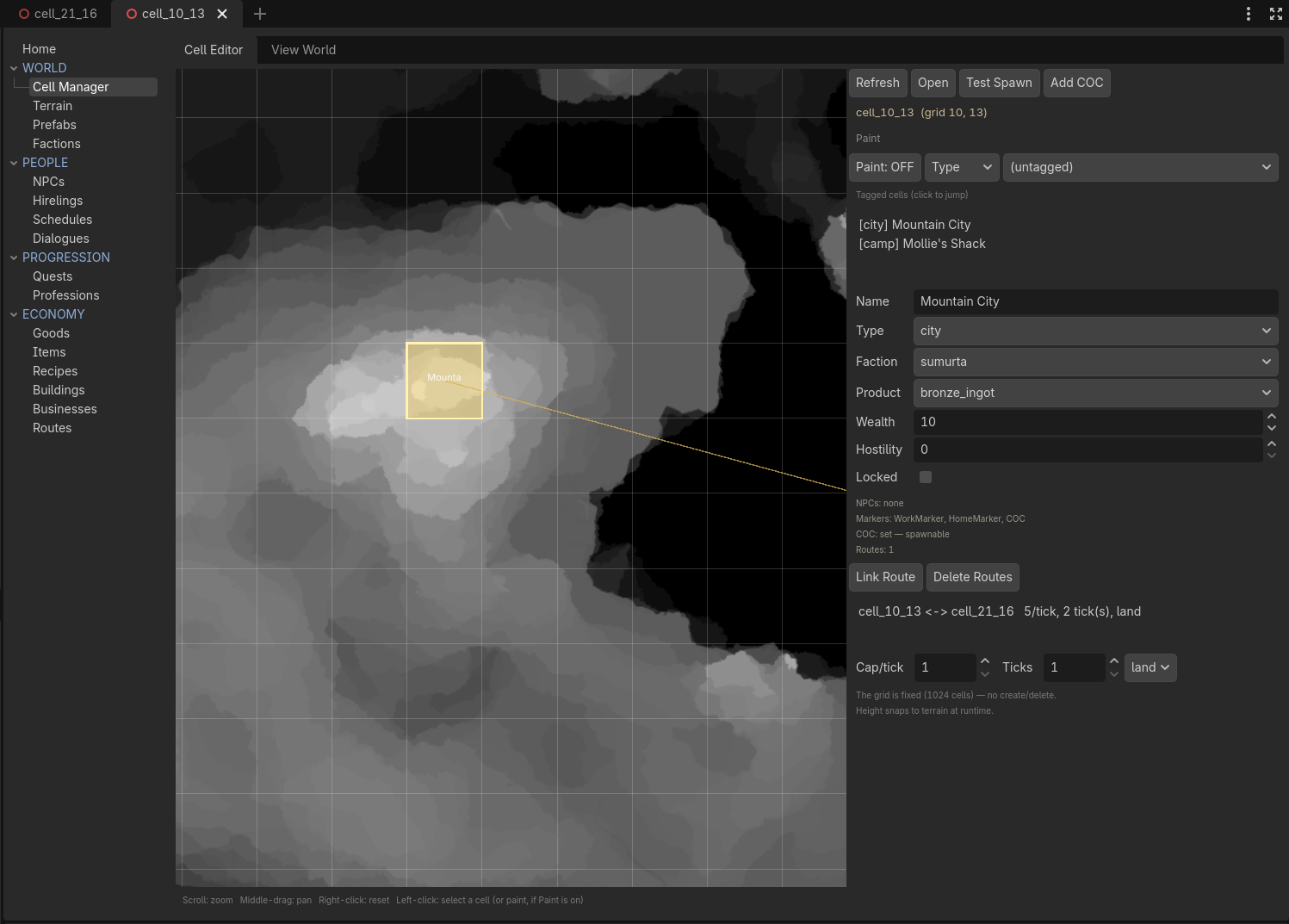Collapse the PROGRESSION section
1289x924 pixels.
tap(14, 257)
